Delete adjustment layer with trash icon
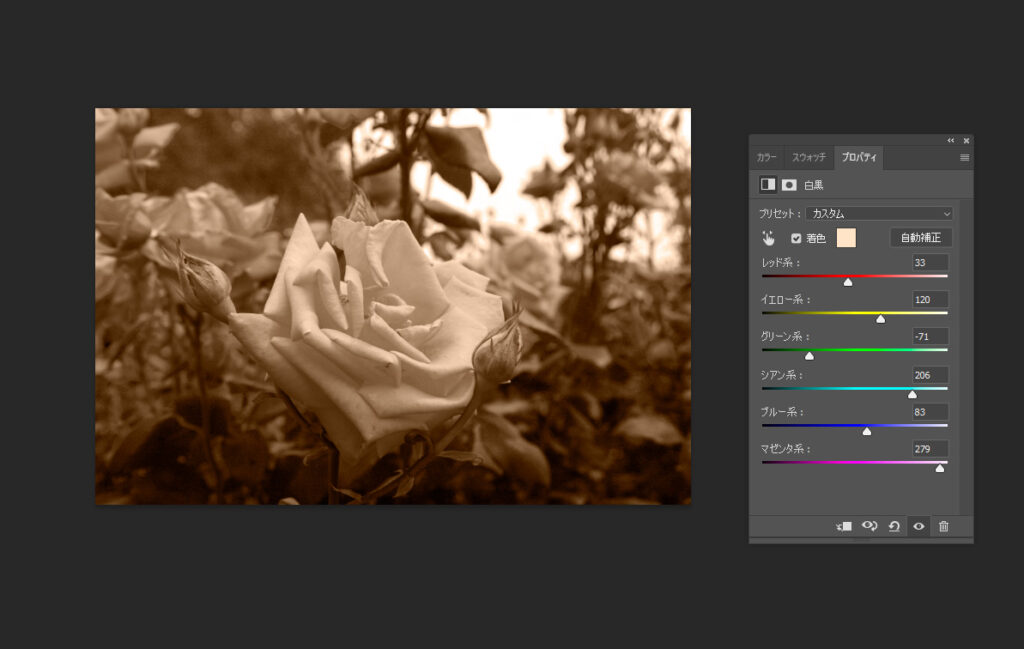 pos(943,526)
